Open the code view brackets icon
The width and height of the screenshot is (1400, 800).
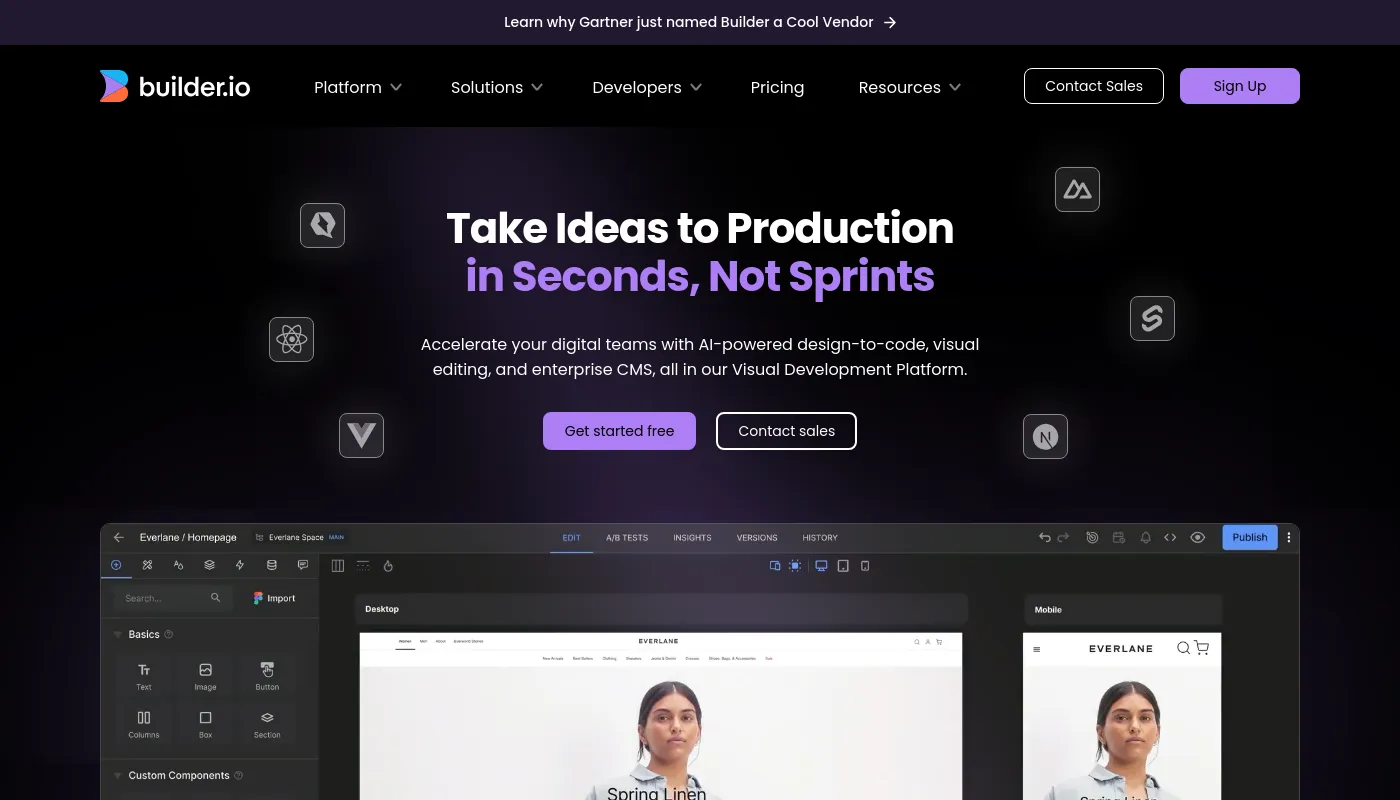tap(1170, 537)
